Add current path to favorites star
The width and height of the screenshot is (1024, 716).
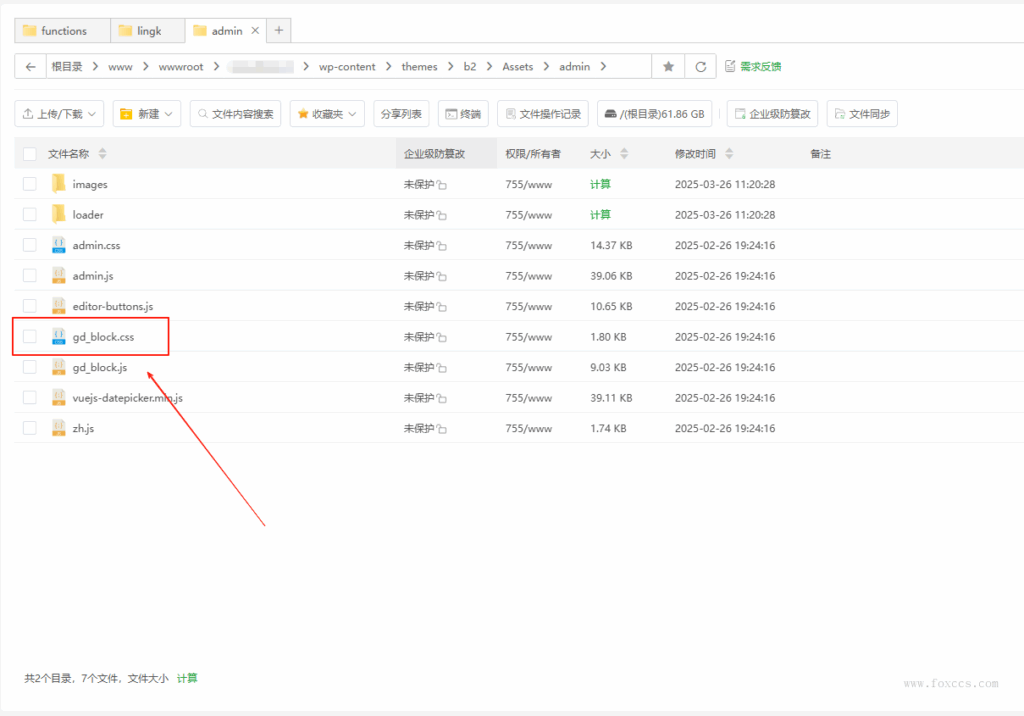[x=668, y=67]
